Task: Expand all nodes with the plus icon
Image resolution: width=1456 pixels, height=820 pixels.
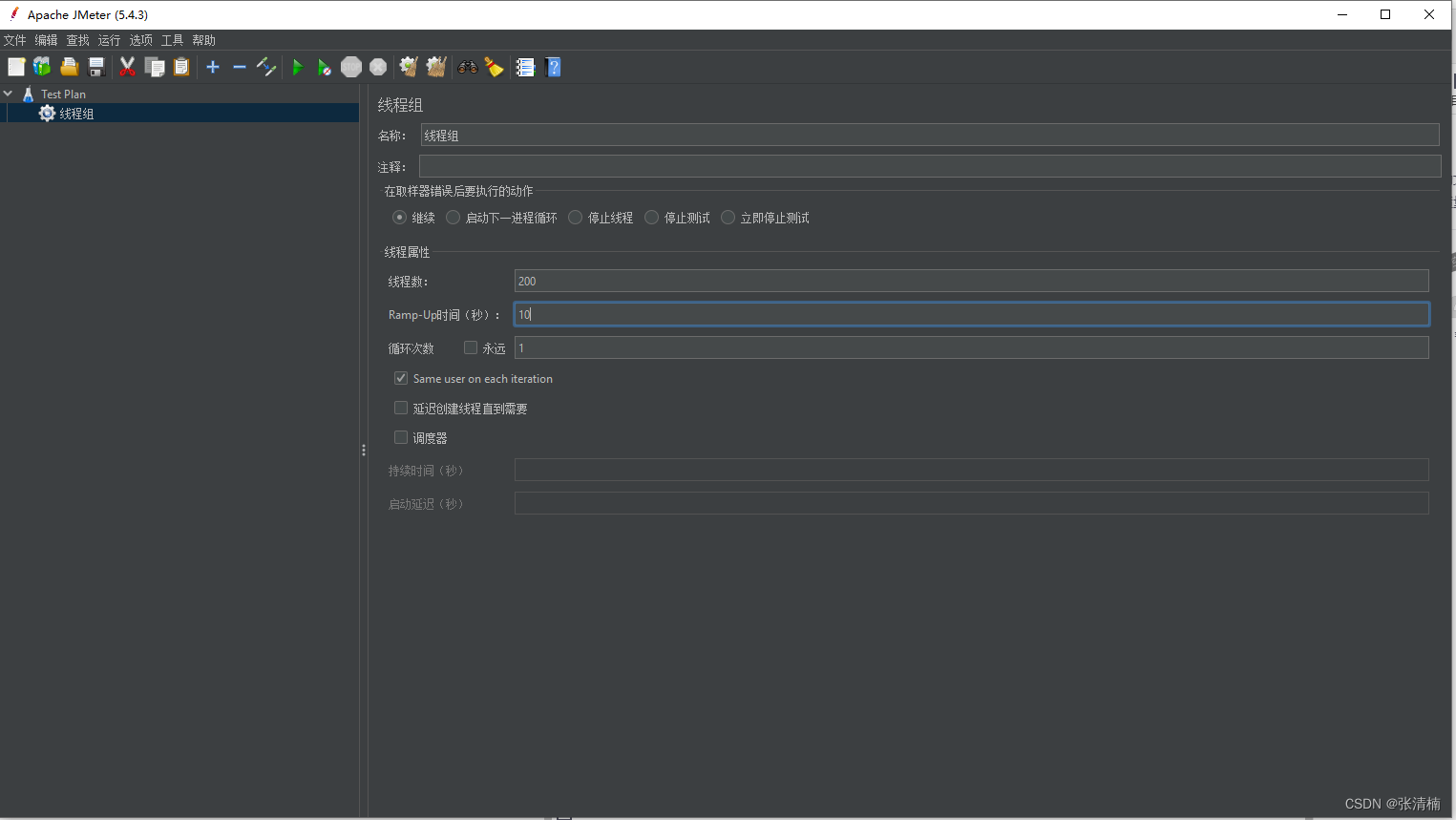Action: point(213,67)
